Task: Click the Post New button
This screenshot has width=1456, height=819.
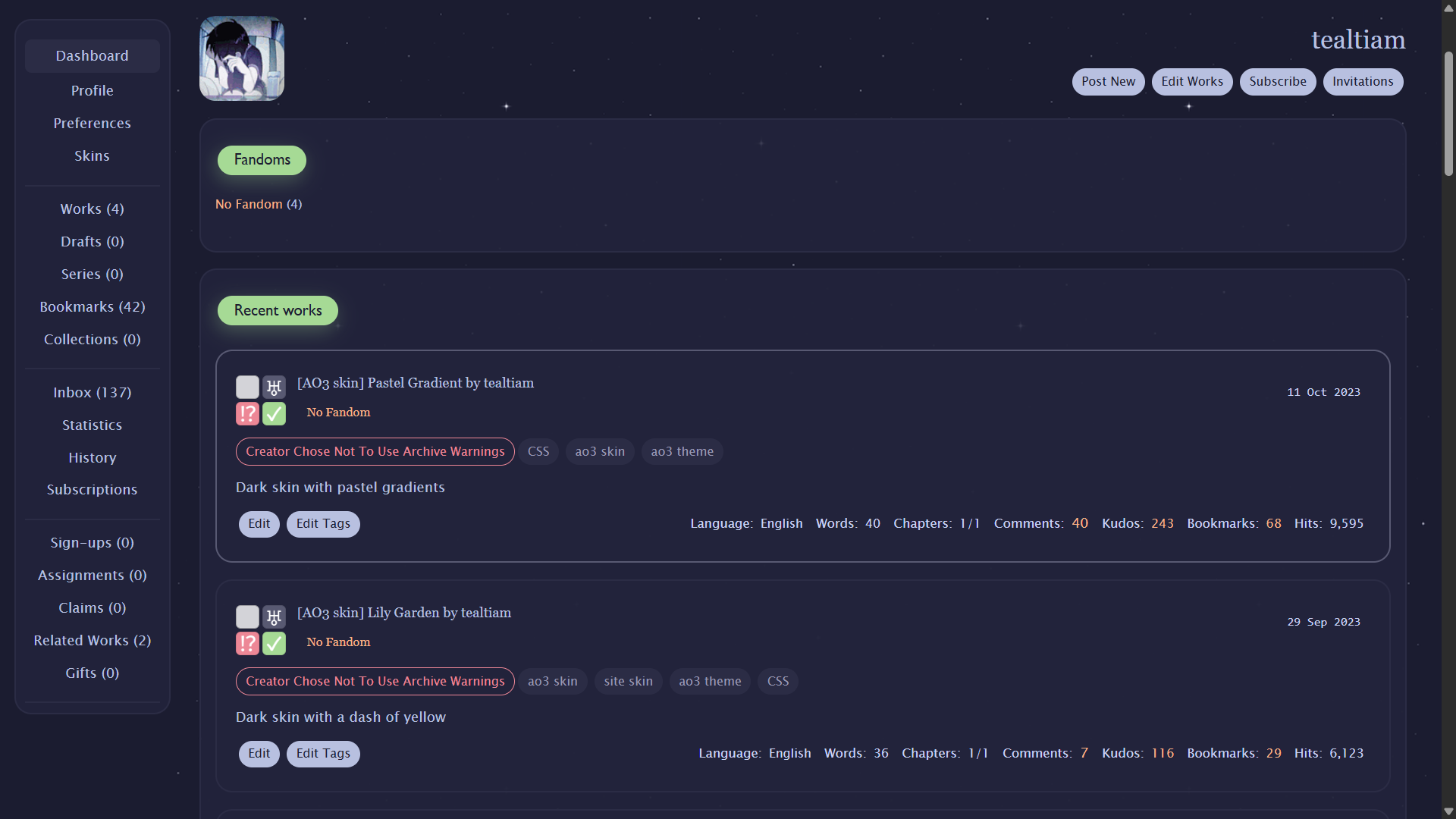Action: click(1108, 82)
